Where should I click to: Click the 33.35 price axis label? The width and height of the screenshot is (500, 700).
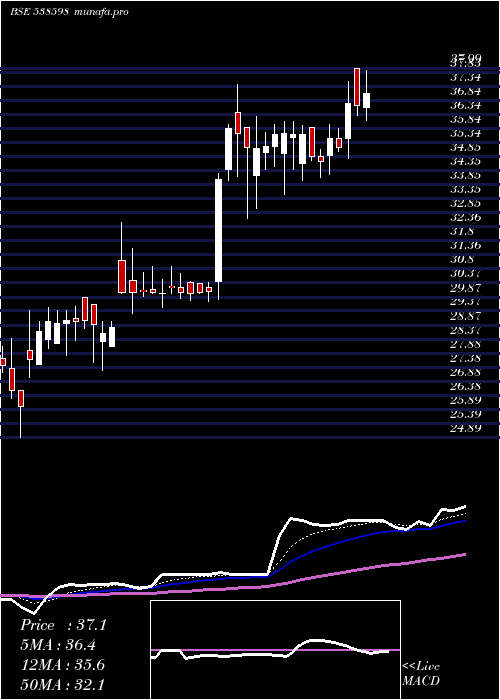466,189
